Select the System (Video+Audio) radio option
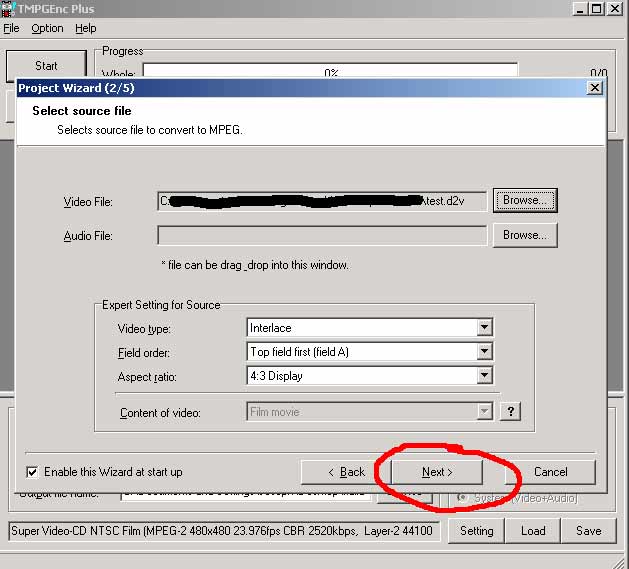This screenshot has width=629, height=569. point(463,498)
